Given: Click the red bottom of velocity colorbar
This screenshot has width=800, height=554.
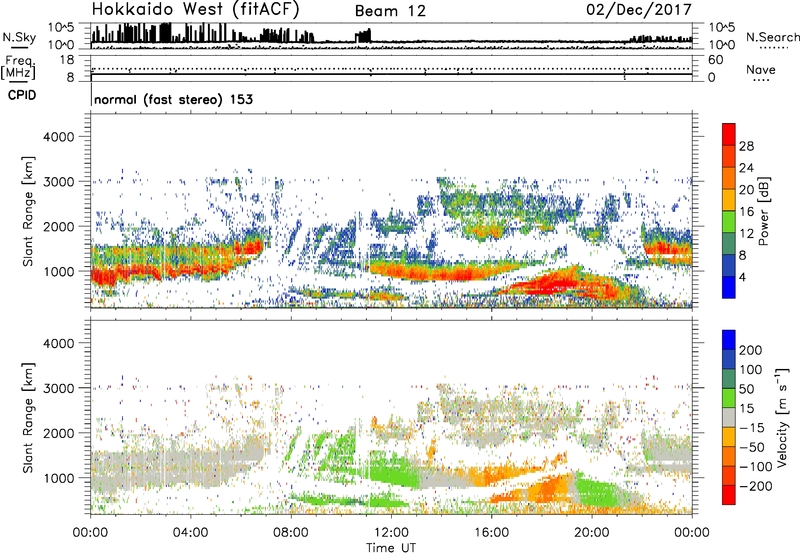Looking at the screenshot, I should pyautogui.click(x=729, y=495).
